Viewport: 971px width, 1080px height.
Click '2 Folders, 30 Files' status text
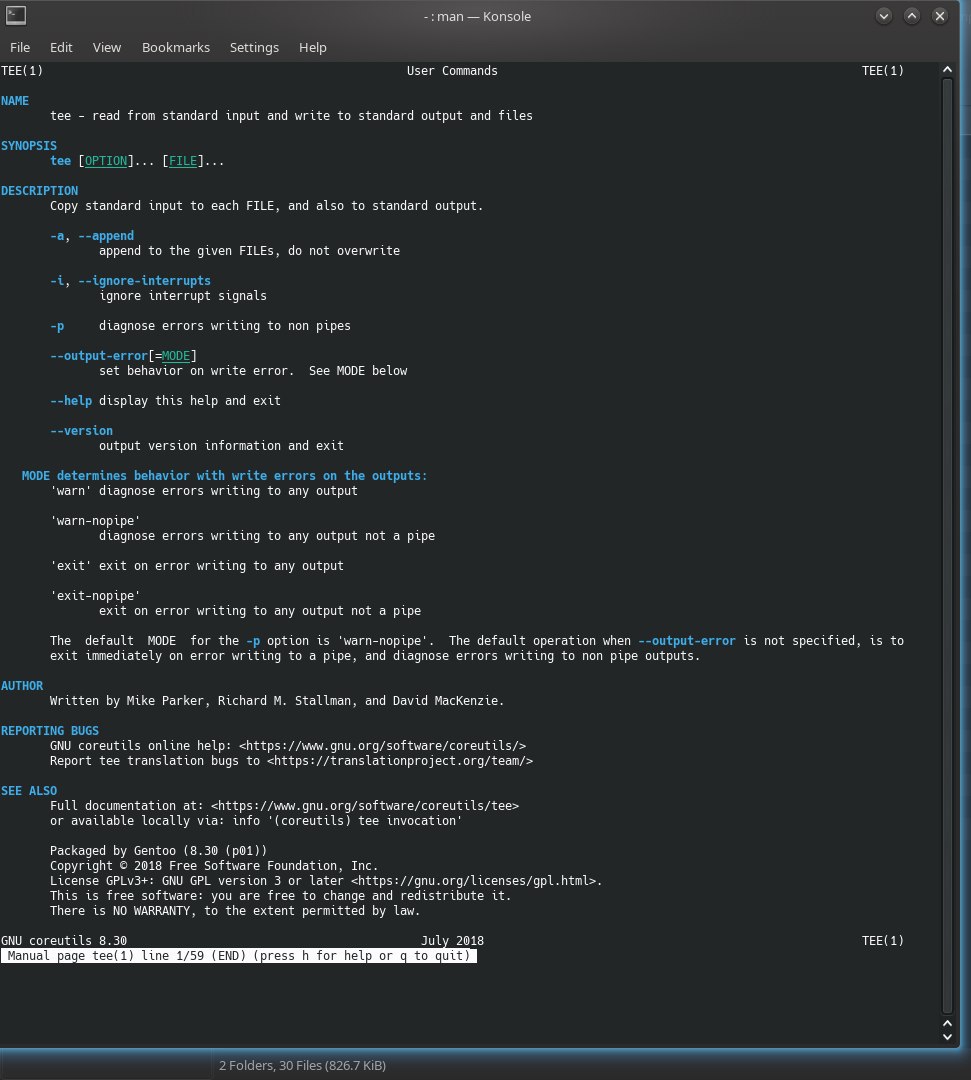point(302,1066)
